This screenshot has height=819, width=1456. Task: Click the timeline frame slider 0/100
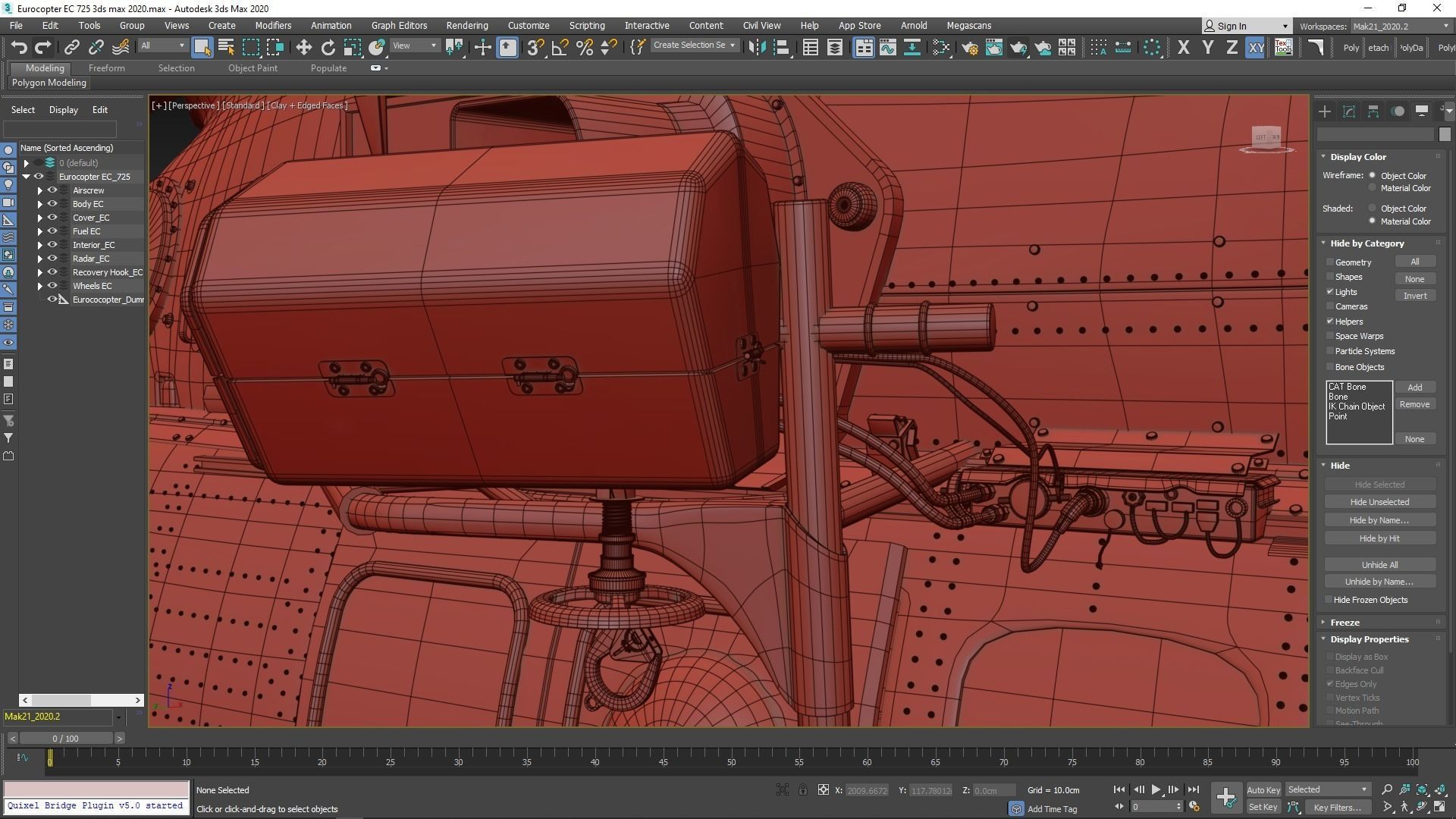pyautogui.click(x=65, y=738)
